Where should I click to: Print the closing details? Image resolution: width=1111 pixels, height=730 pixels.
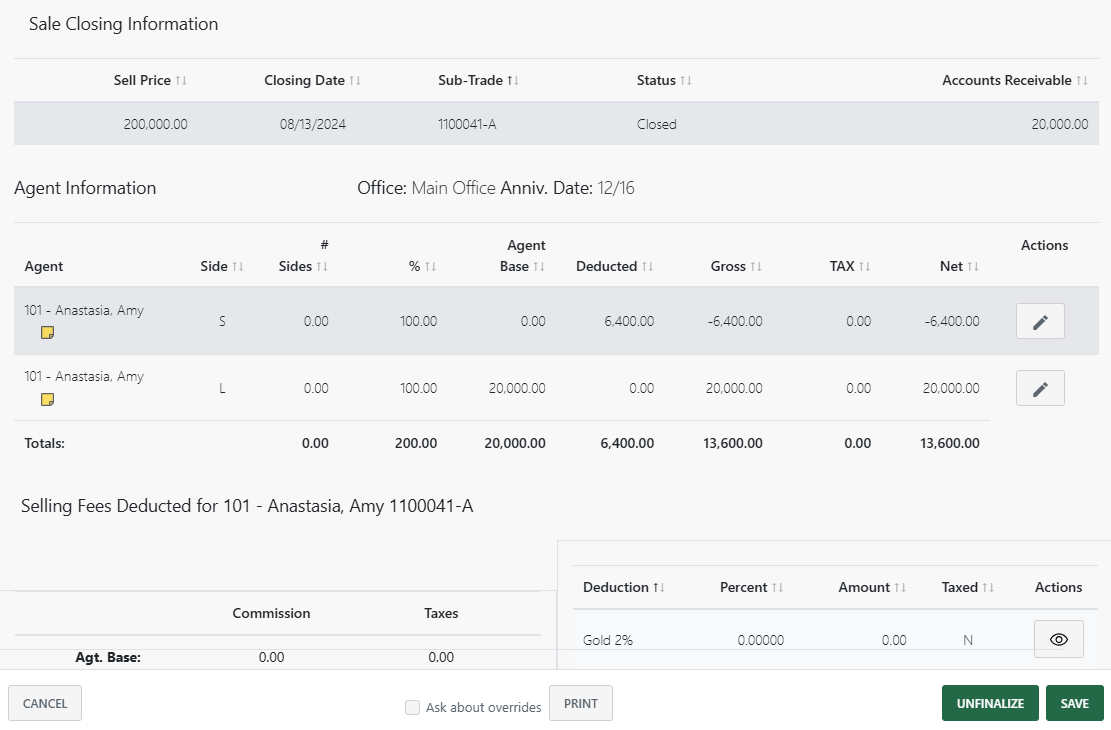coord(580,703)
